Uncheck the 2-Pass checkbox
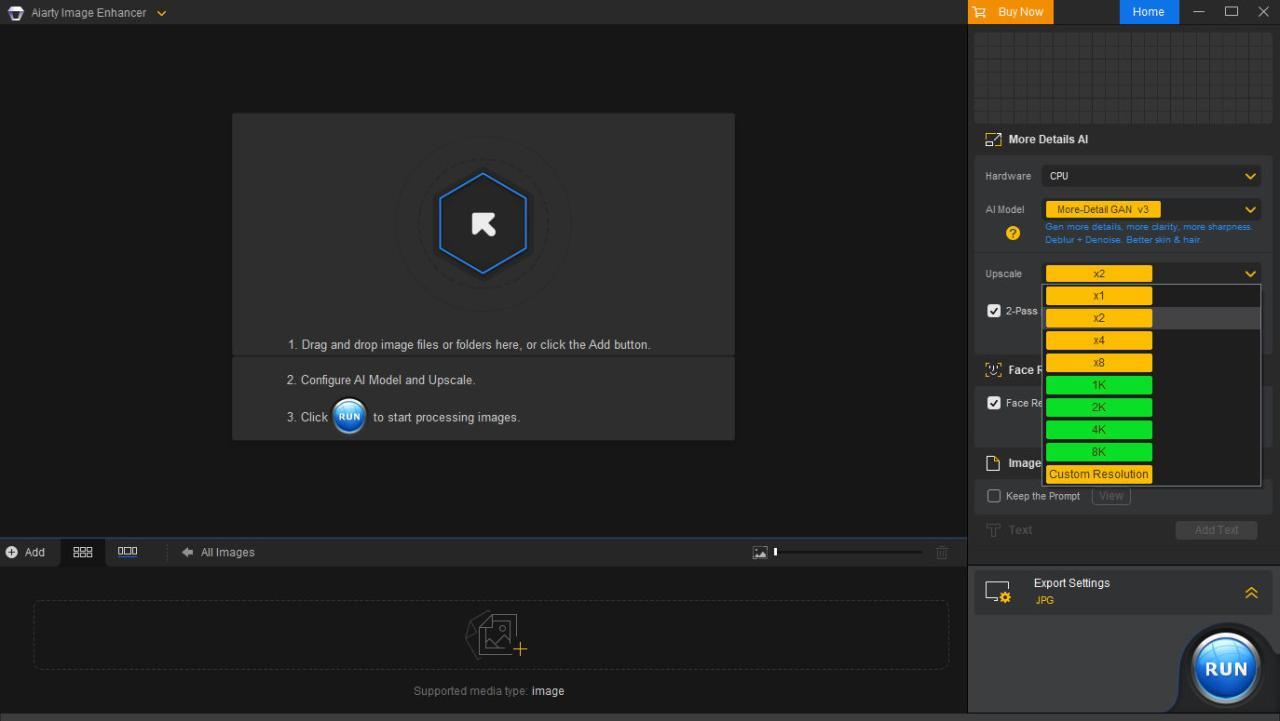Screen dimensions: 1280x721 [994, 311]
